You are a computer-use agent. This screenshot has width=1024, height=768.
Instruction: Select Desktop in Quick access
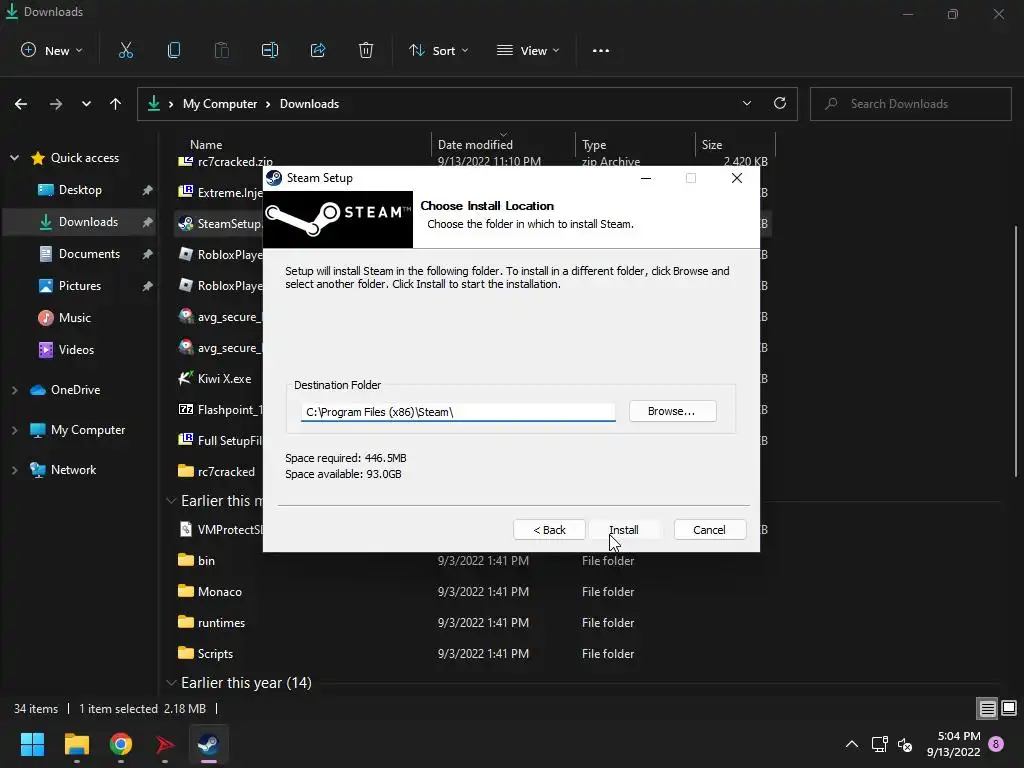click(80, 190)
